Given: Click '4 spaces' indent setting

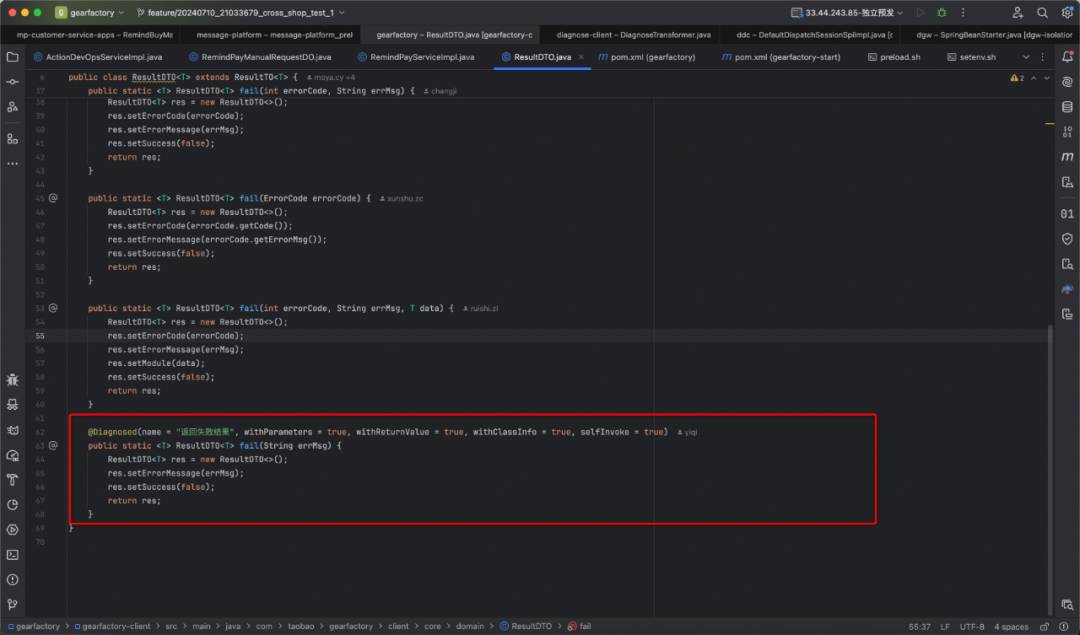Looking at the screenshot, I should tap(1010, 627).
